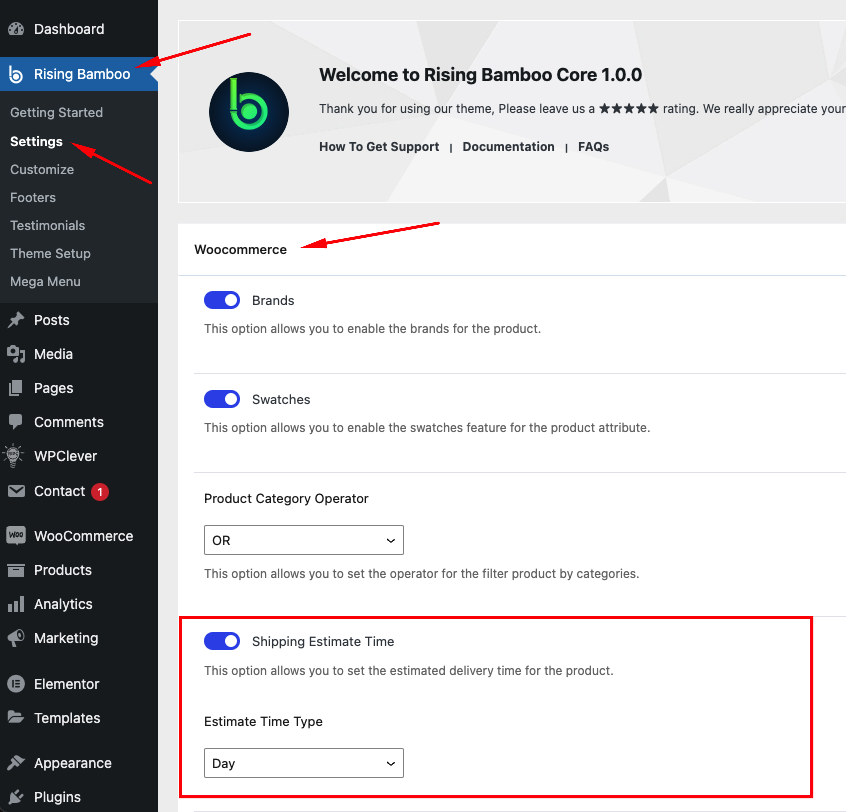
Task: Open Testimonials submenu item
Action: [x=47, y=226]
